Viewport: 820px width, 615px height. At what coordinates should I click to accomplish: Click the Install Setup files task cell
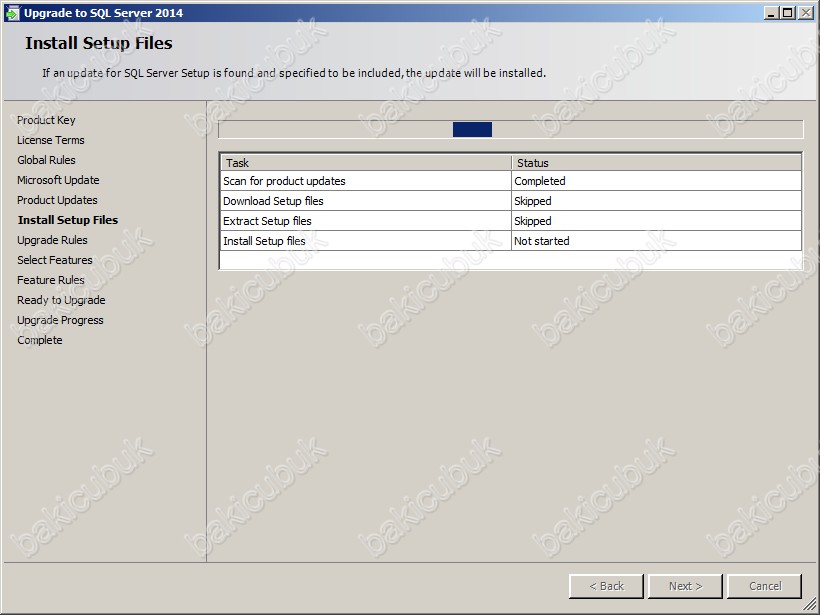366,241
